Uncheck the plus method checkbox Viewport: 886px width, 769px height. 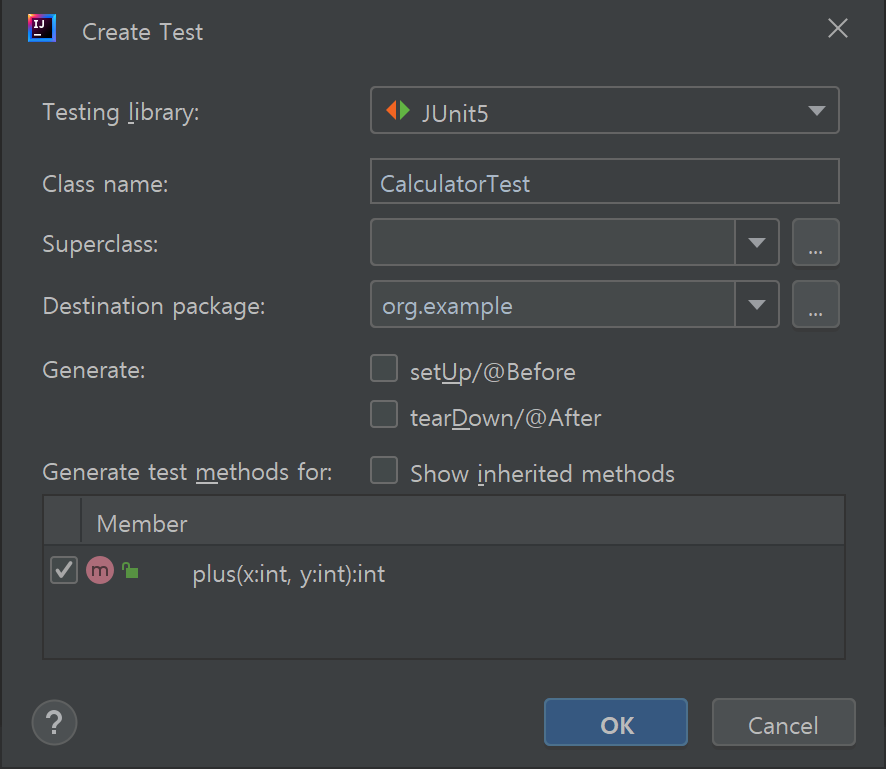click(x=64, y=571)
